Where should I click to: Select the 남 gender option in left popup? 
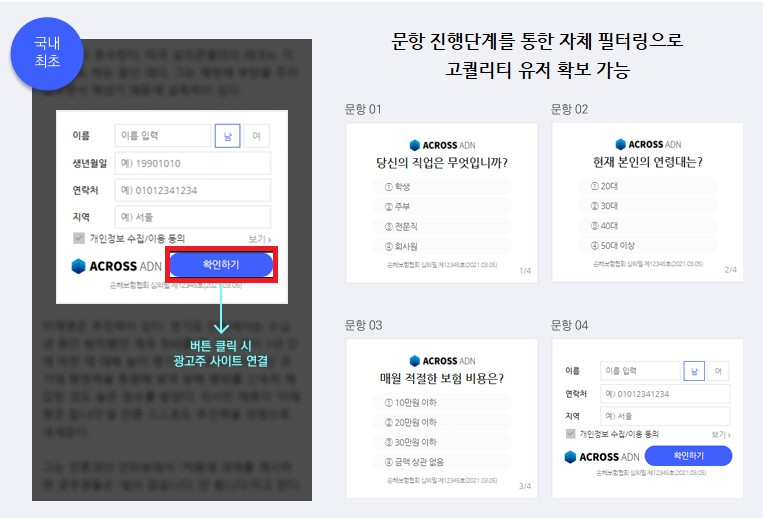pyautogui.click(x=227, y=136)
